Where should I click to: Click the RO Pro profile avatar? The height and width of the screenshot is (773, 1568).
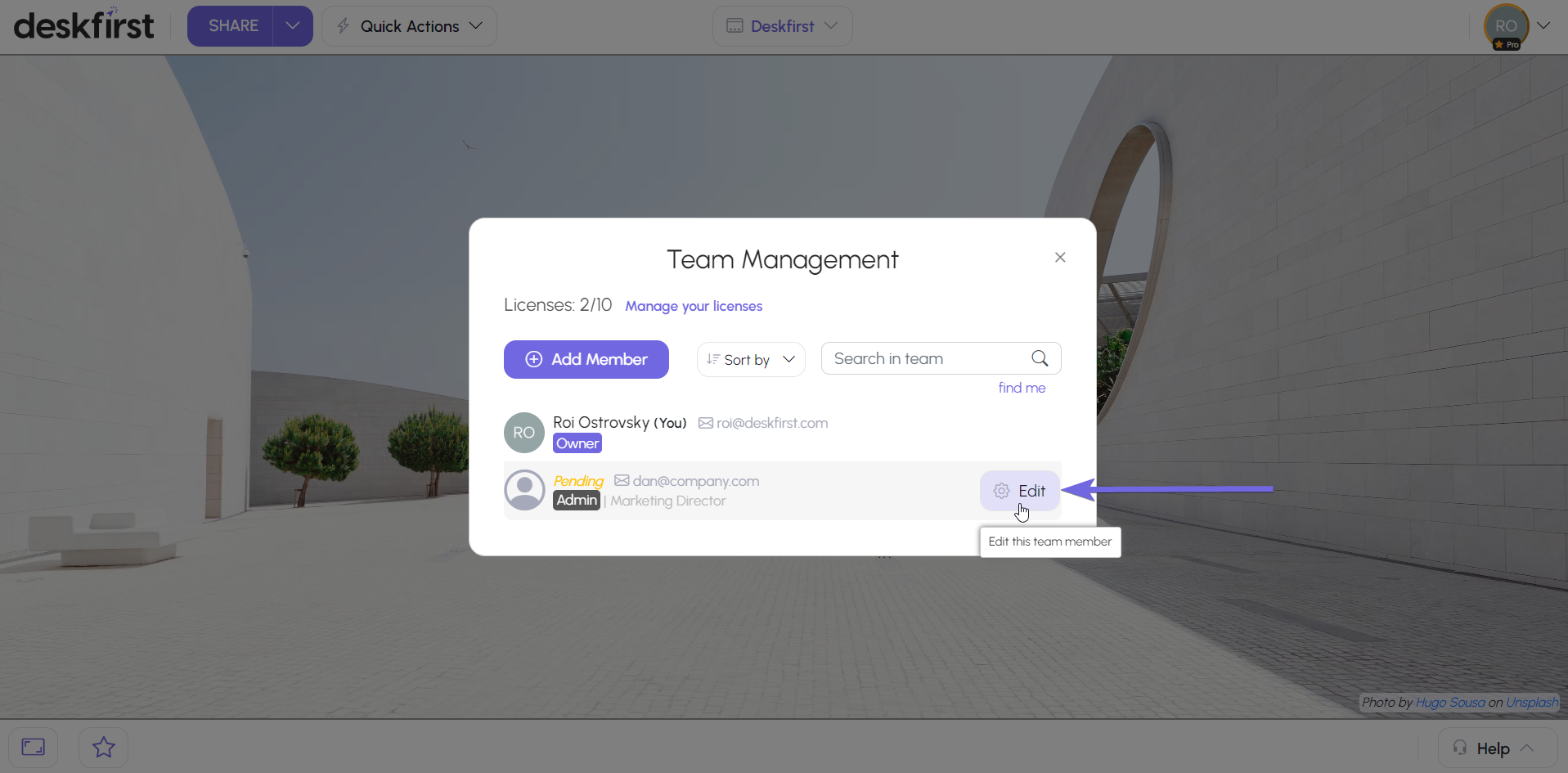coord(1507,27)
